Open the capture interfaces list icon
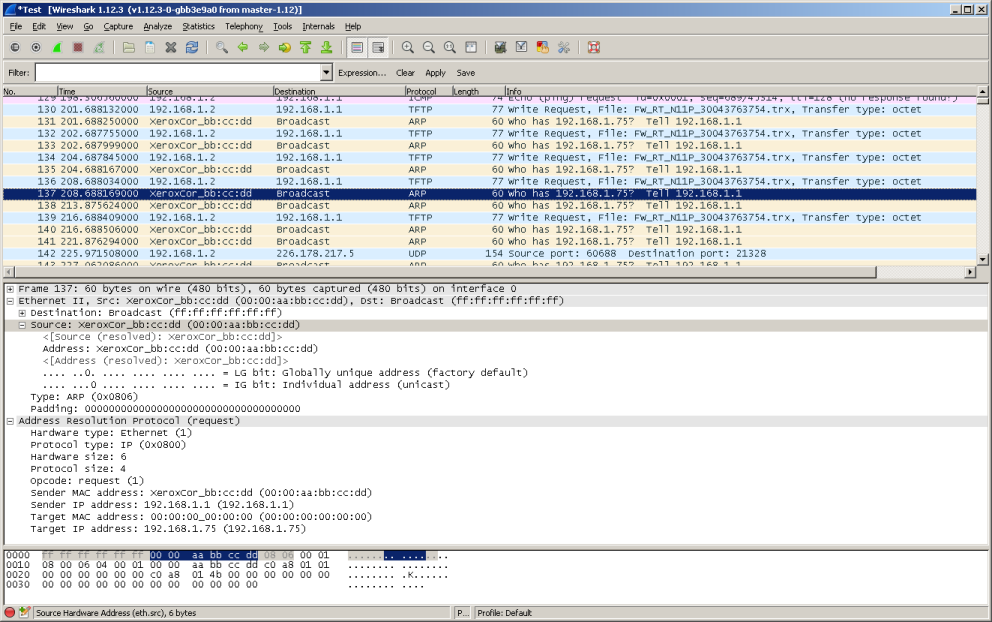Screen dimensions: 992x622 coord(15,47)
